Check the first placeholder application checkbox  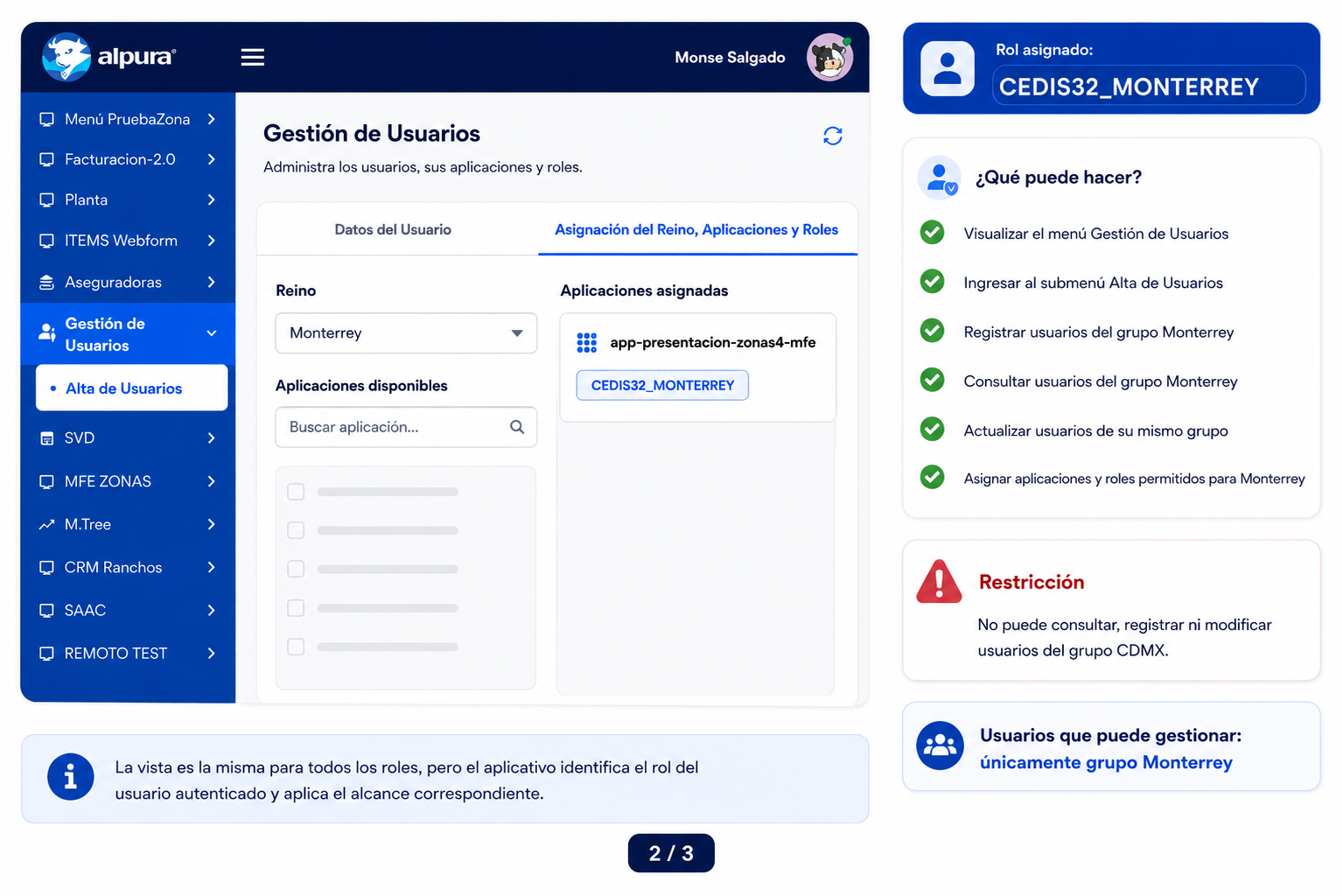point(296,492)
